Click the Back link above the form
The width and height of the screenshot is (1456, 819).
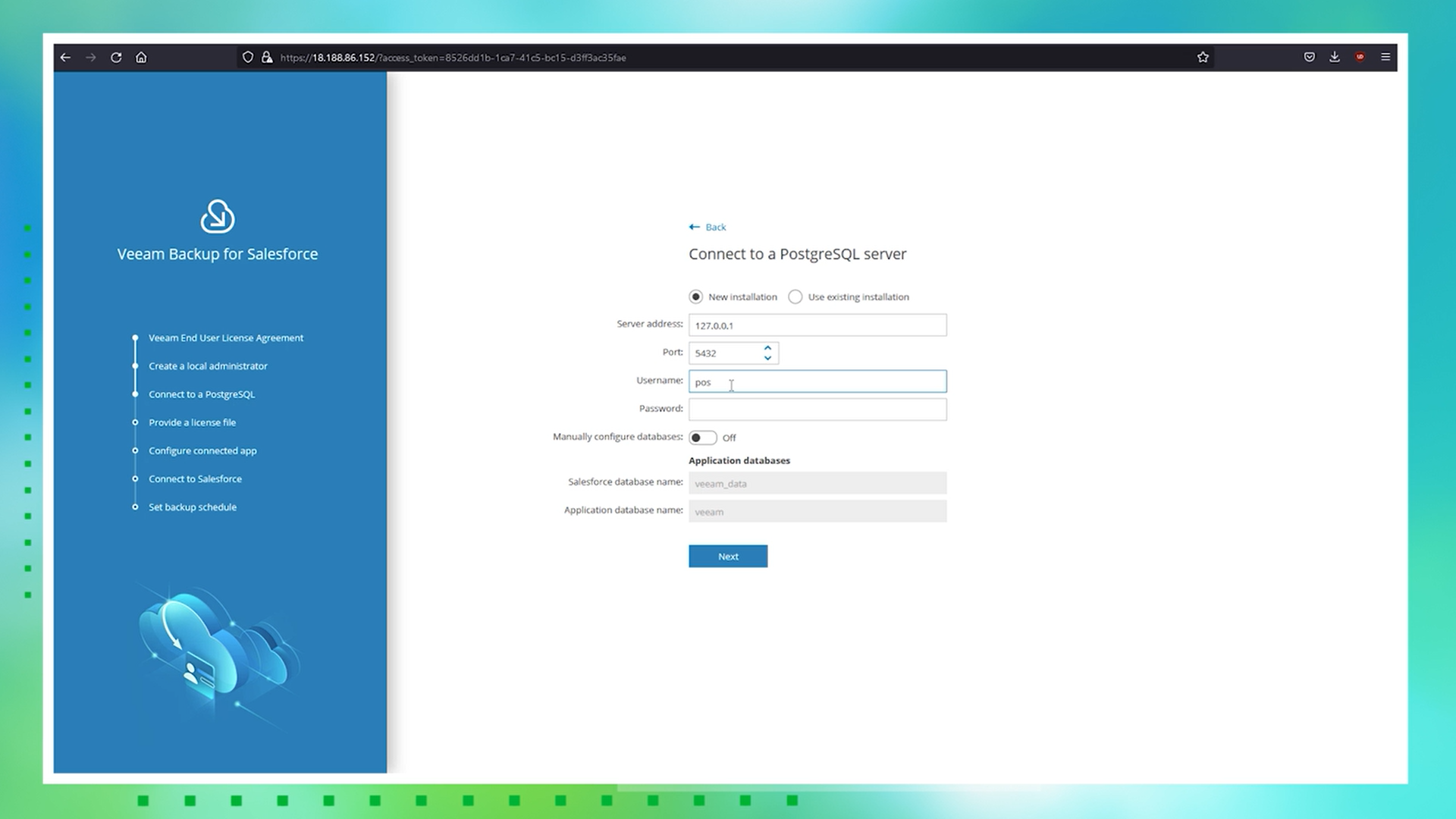tap(708, 227)
